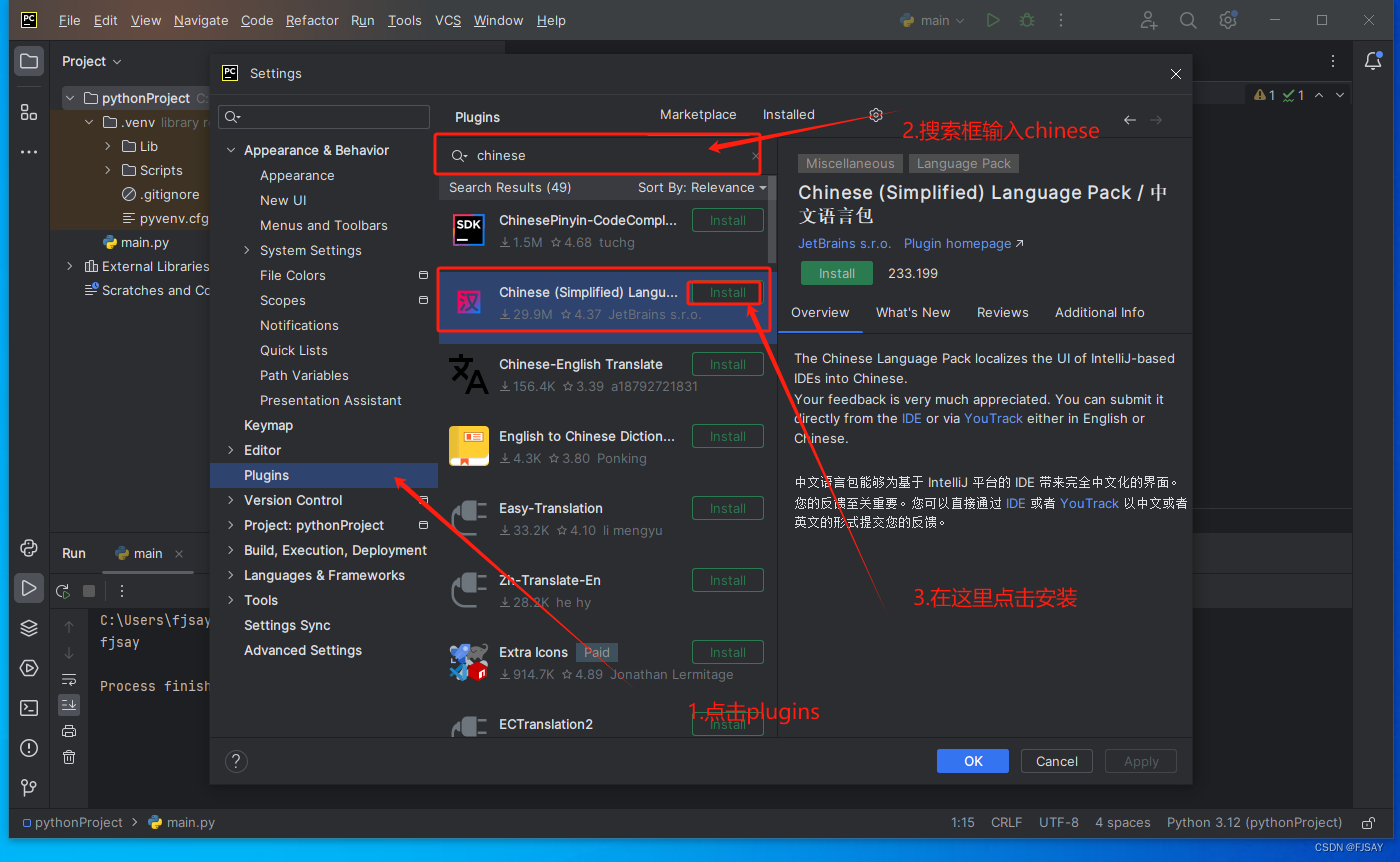Open the Problems tool icon
The width and height of the screenshot is (1400, 862).
(29, 748)
